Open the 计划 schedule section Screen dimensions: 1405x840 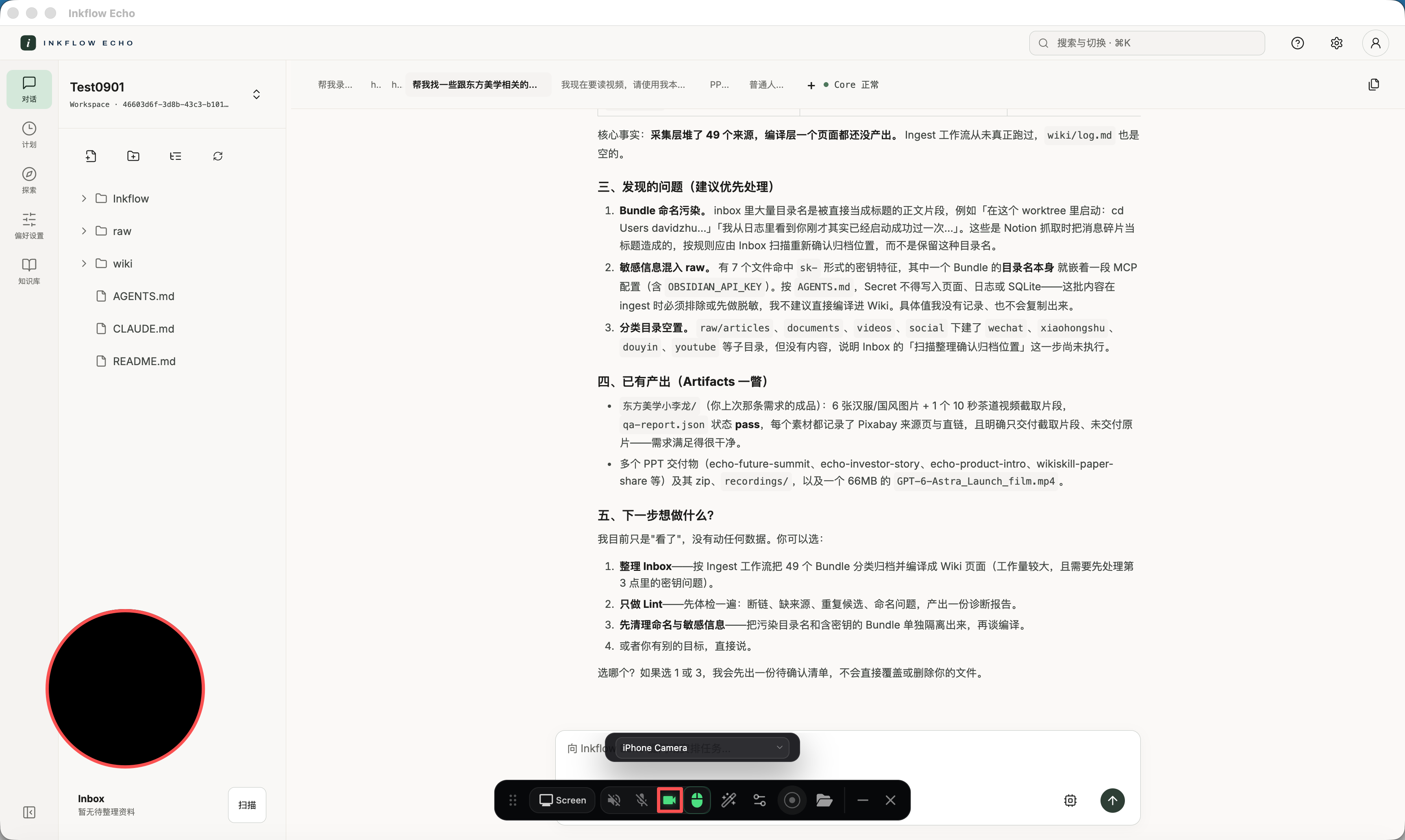(29, 135)
